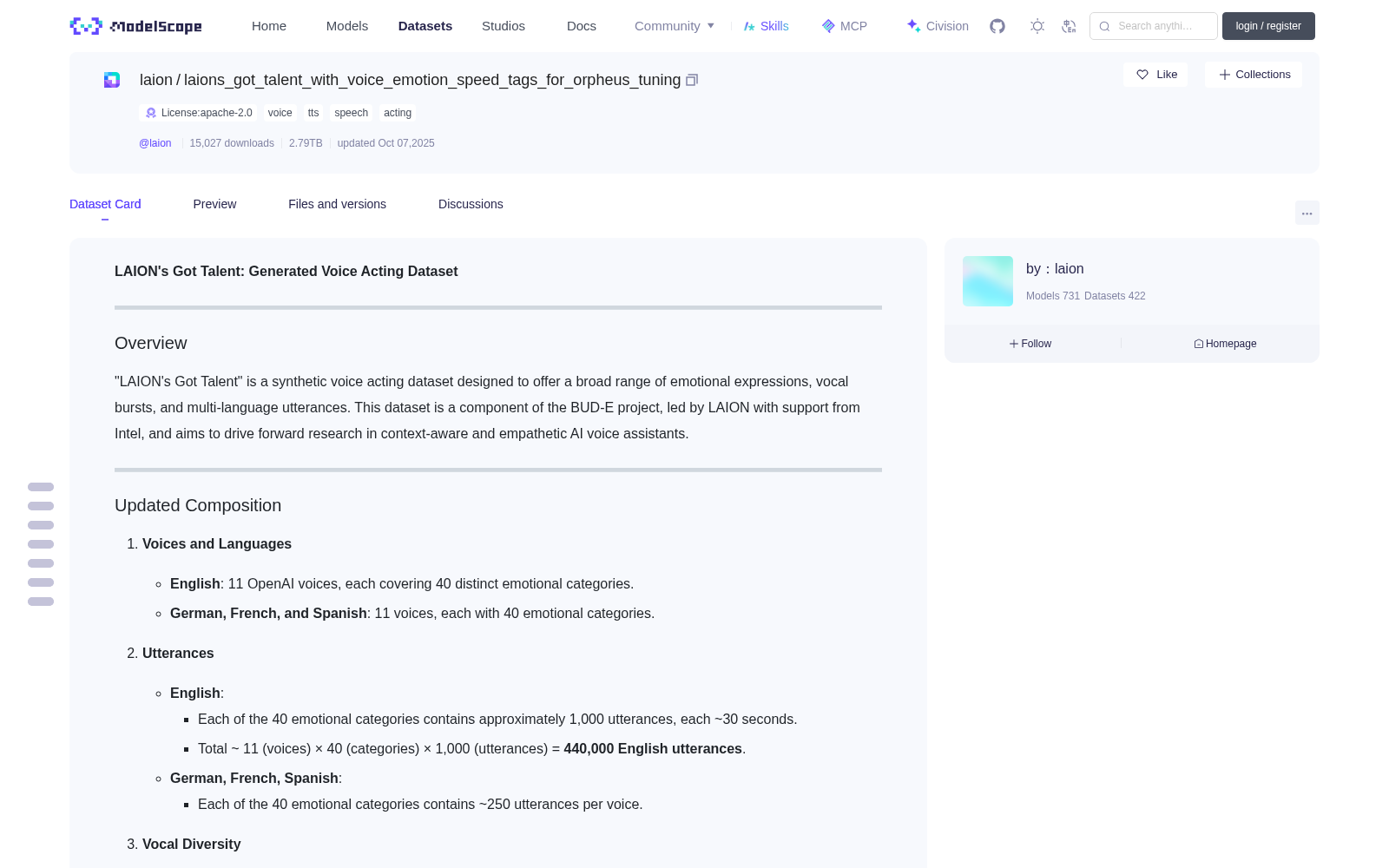Screen dimensions: 1389x868
Task: Open the Skills page
Action: [x=766, y=26]
